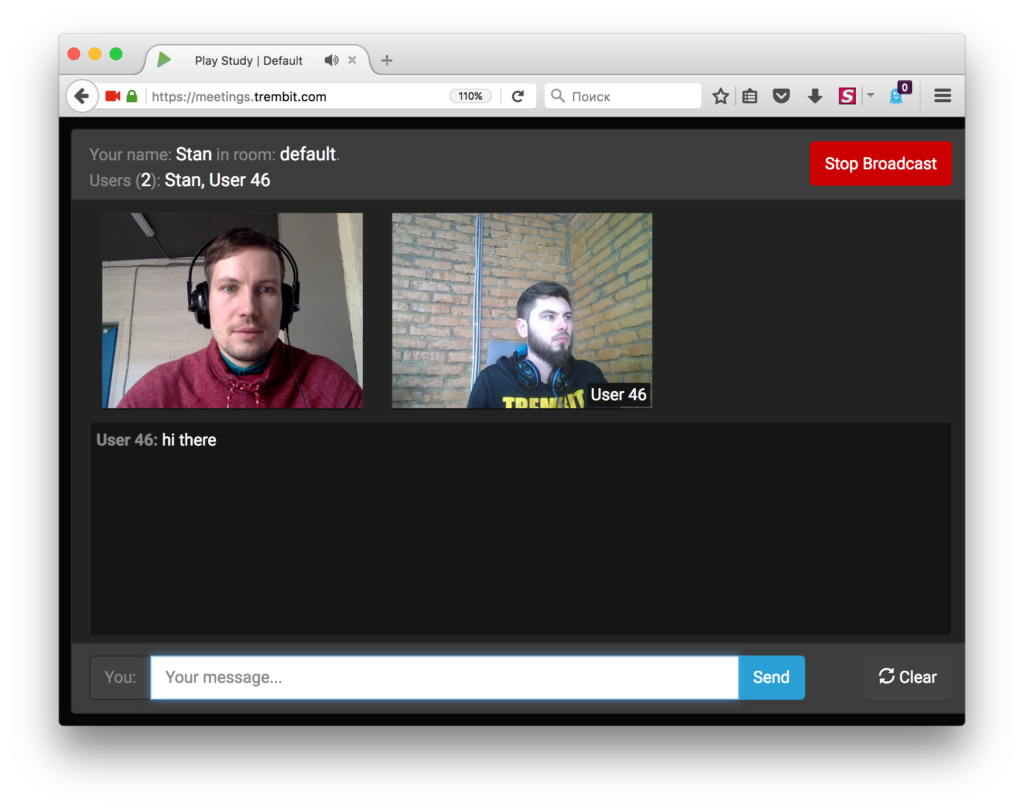Click the browser back arrow button
The height and width of the screenshot is (810, 1024).
point(82,97)
